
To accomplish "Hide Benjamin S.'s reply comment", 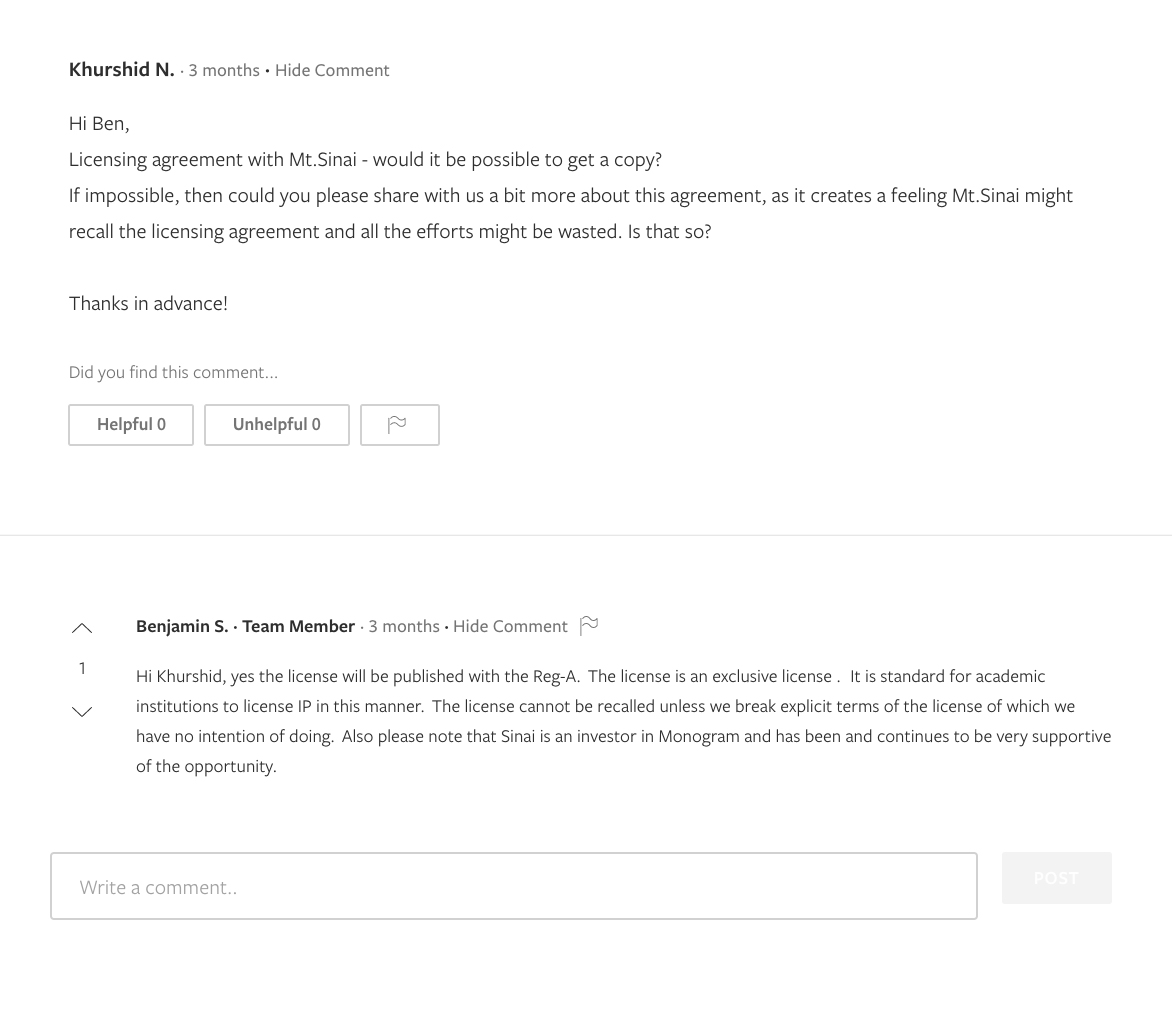I will pyautogui.click(x=510, y=626).
